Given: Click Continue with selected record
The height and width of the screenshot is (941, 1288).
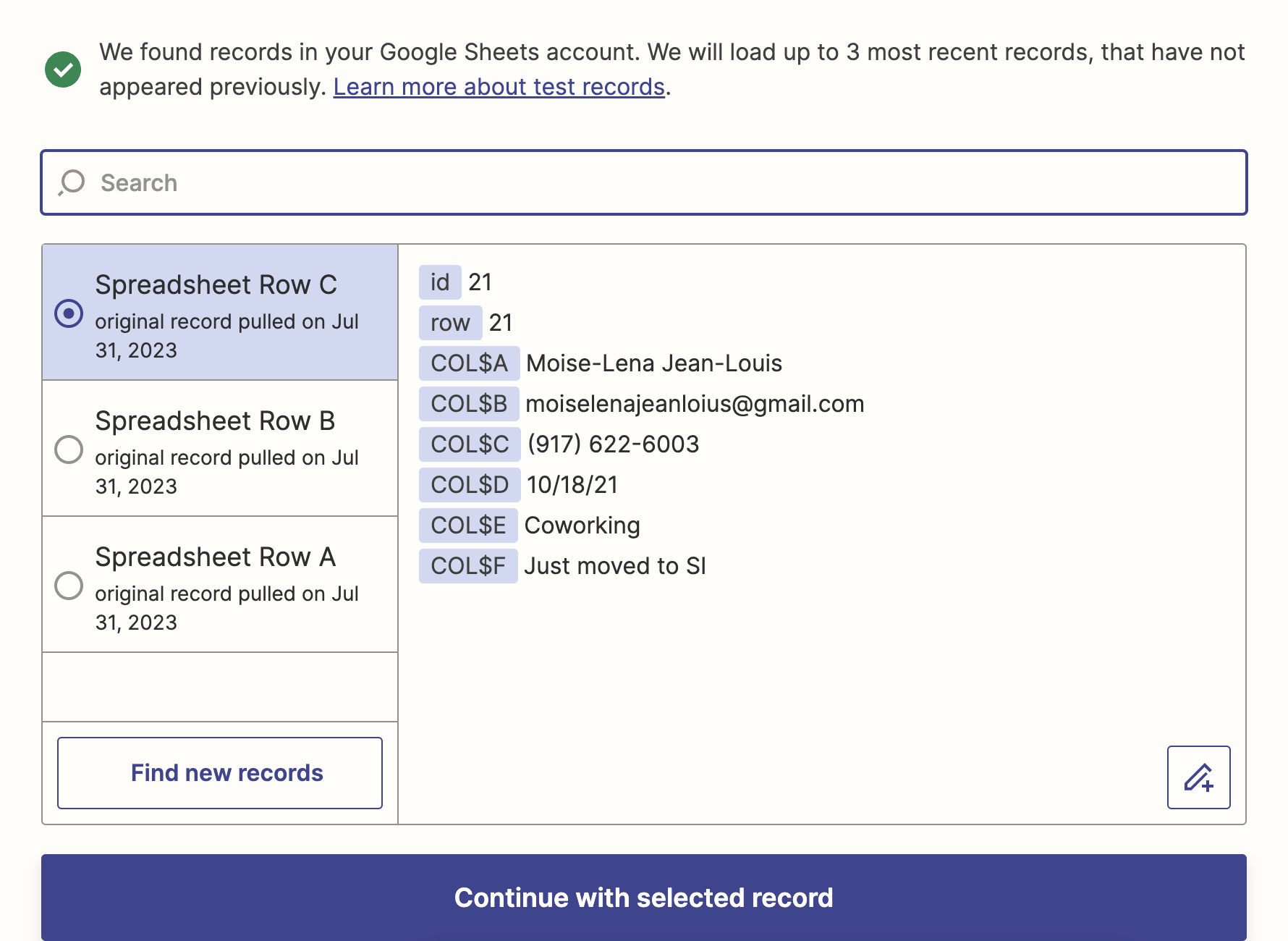Looking at the screenshot, I should point(643,898).
